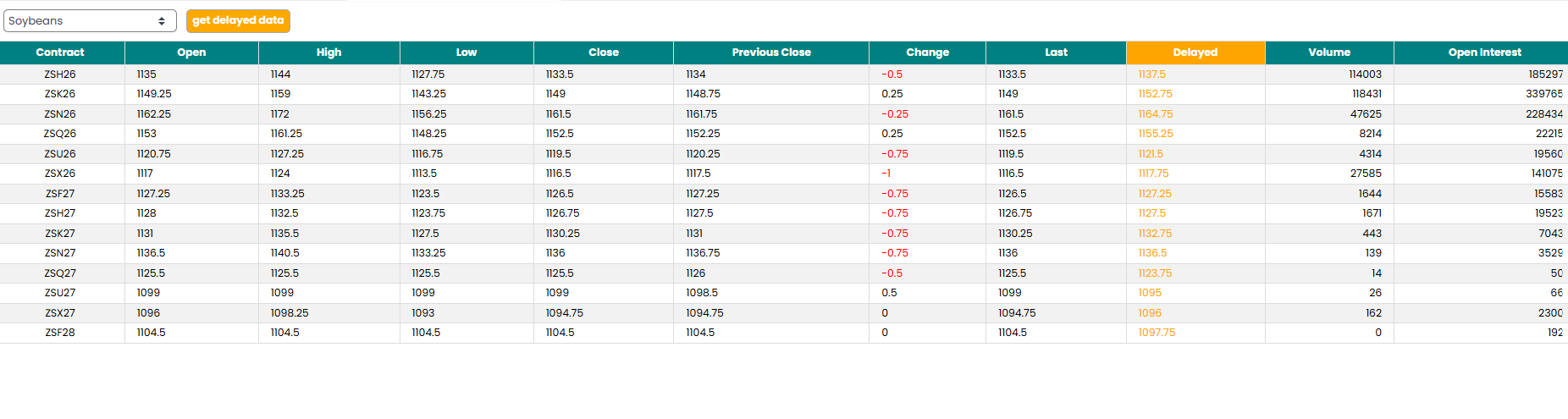1568x419 pixels.
Task: Click the Change column header
Action: click(x=927, y=52)
